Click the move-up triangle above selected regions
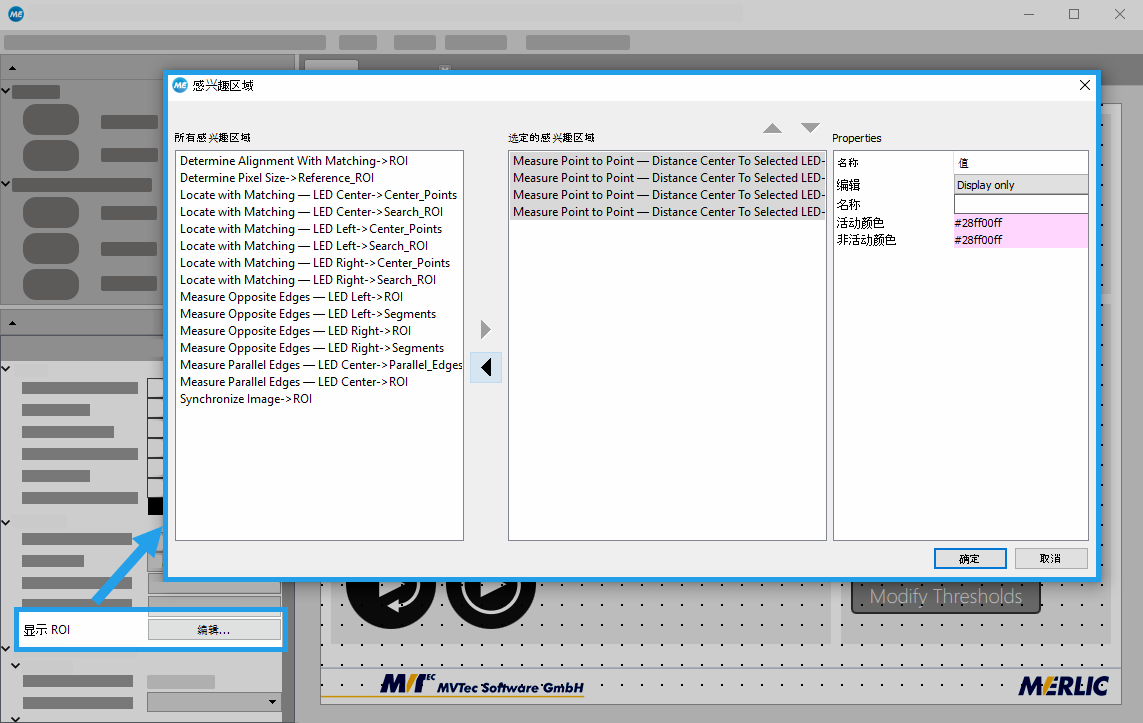1143x723 pixels. [x=772, y=128]
